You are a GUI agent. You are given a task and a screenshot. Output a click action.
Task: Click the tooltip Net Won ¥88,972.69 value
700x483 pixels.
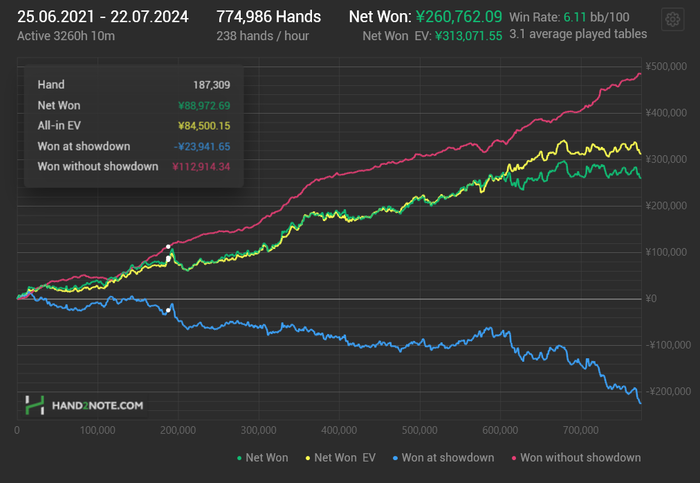tap(204, 106)
